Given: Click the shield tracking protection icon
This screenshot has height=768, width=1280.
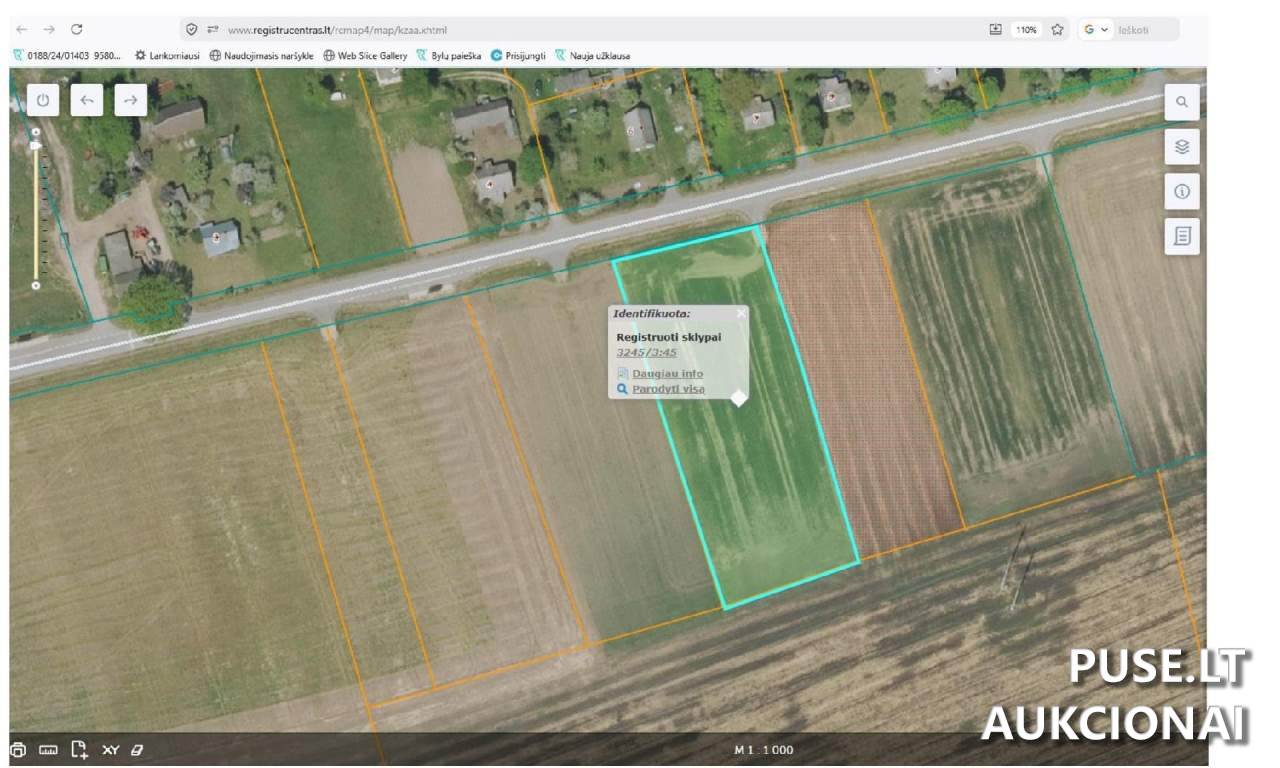Looking at the screenshot, I should click(192, 30).
